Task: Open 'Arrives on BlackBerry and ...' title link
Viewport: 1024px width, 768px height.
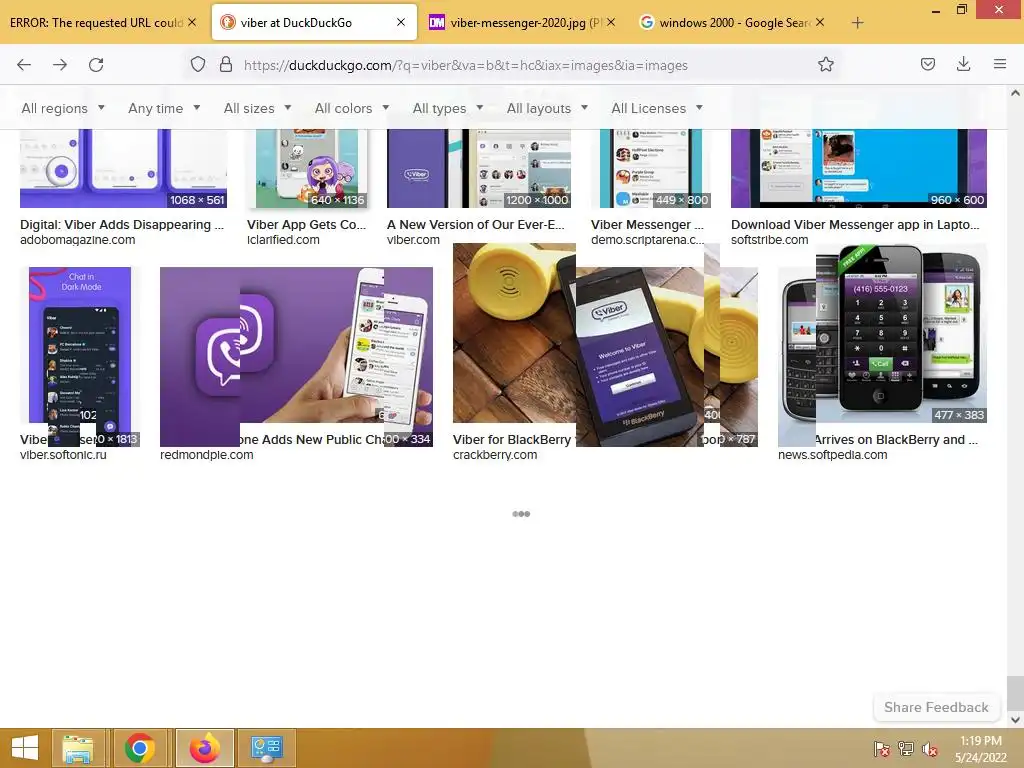Action: pos(896,440)
